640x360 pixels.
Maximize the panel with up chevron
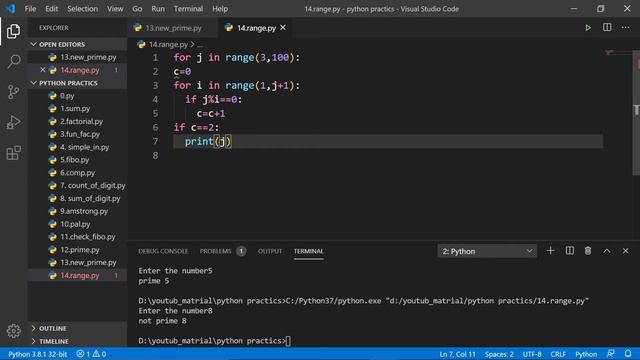click(x=607, y=251)
